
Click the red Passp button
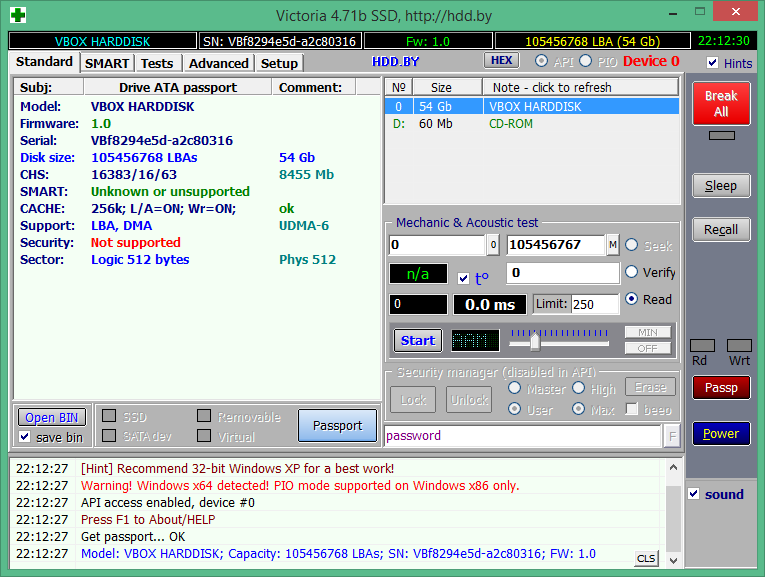721,388
